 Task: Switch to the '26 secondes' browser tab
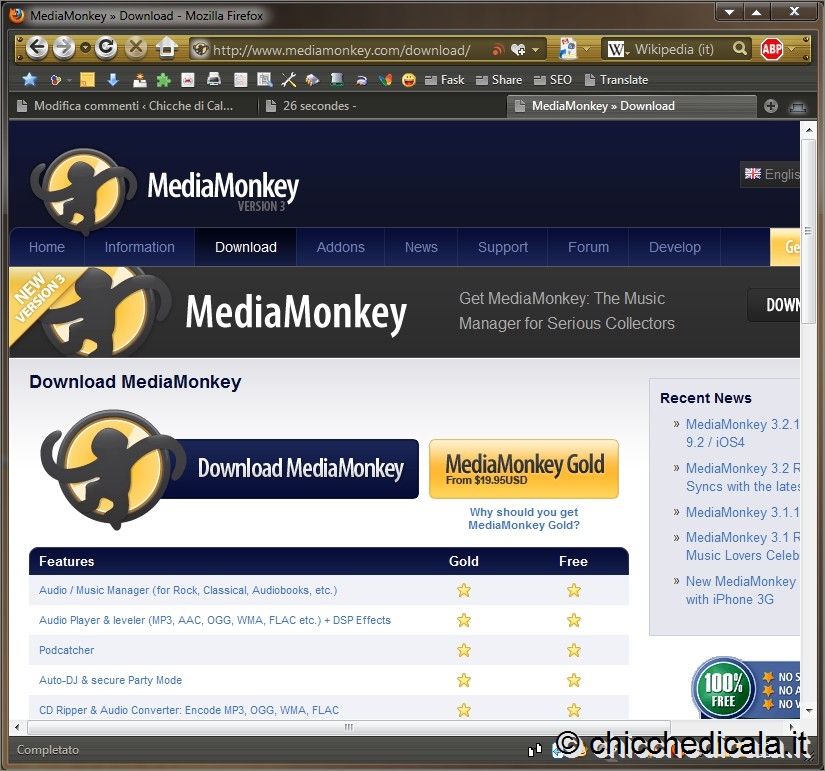tap(320, 106)
